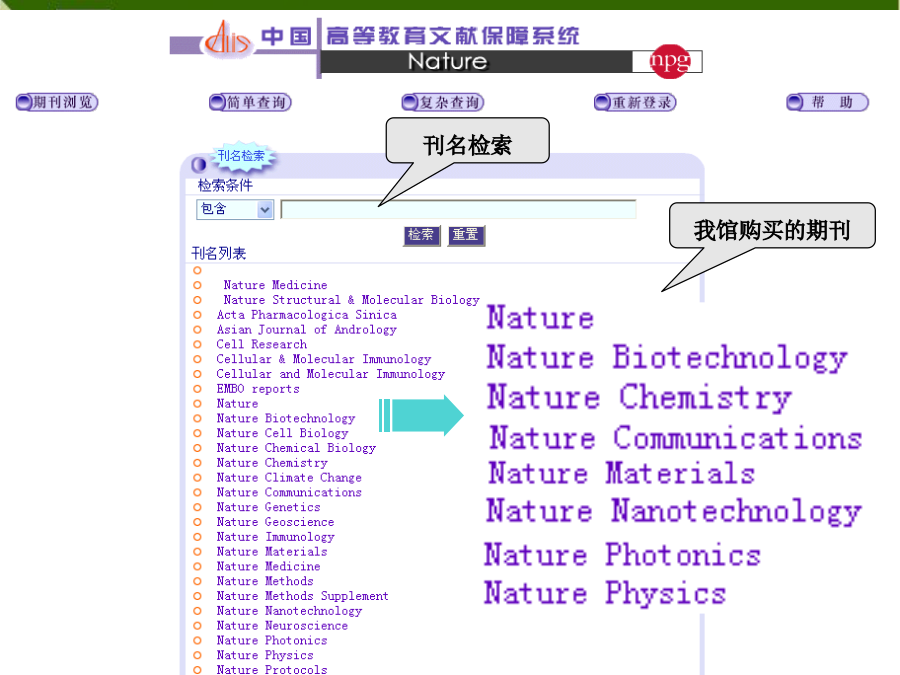
Task: Open EMBO reports journal link
Action: coord(258,389)
